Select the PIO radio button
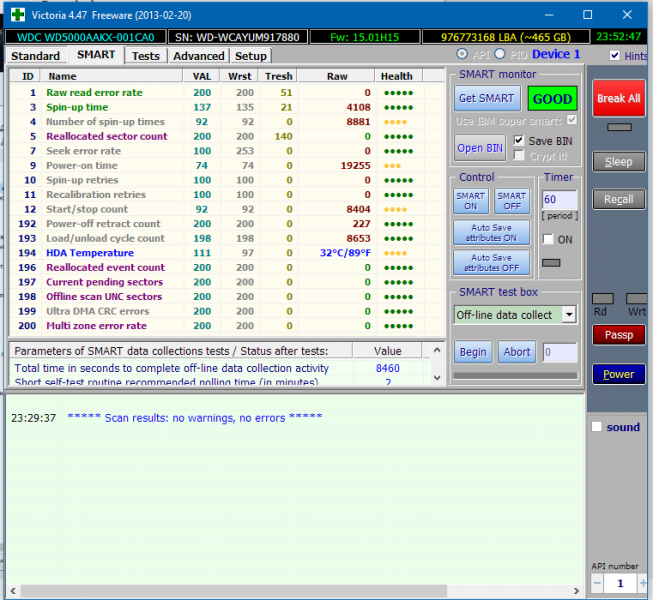The image size is (653, 600). click(x=500, y=54)
